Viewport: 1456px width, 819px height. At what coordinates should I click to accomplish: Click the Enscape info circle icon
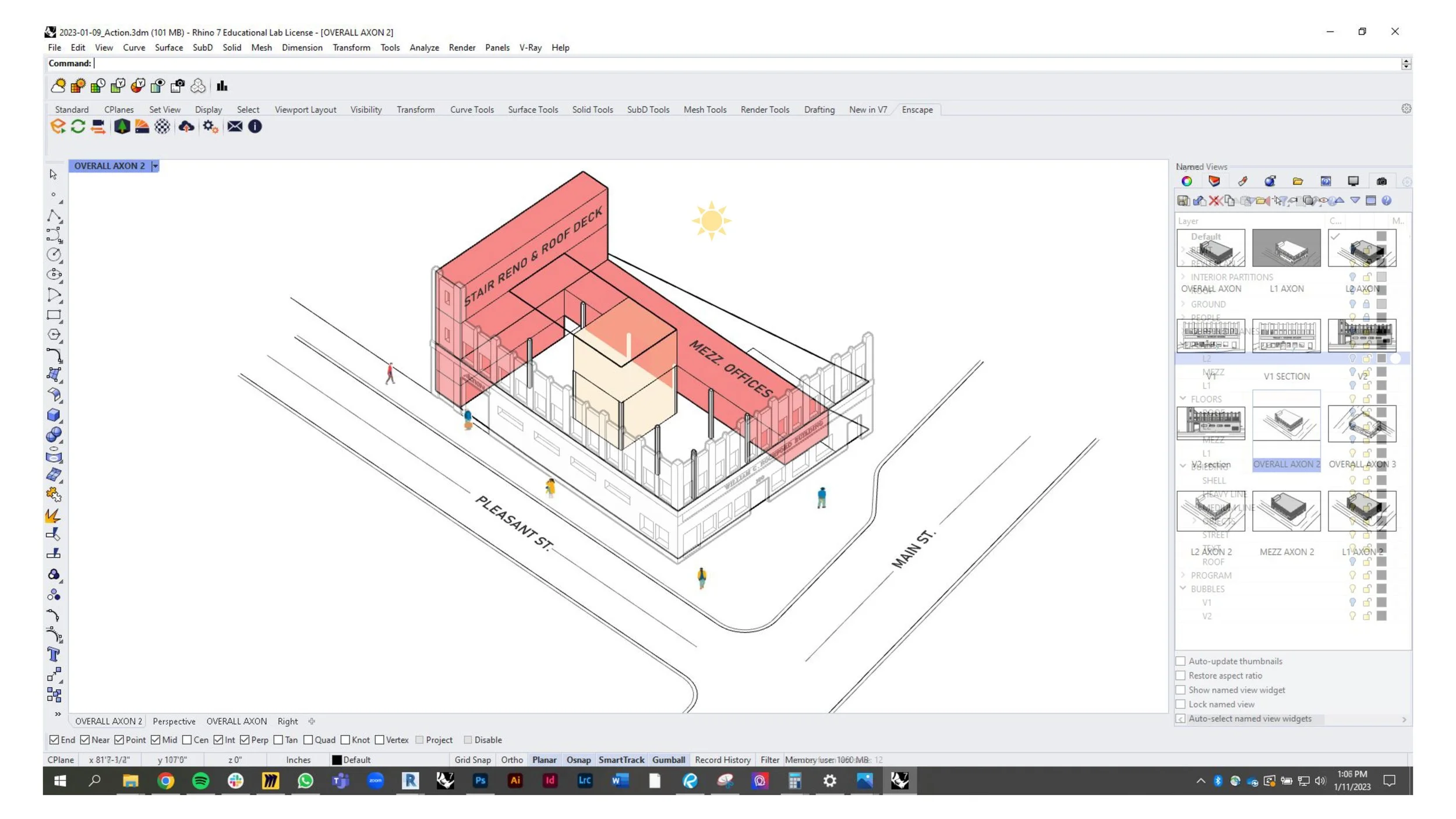(255, 126)
